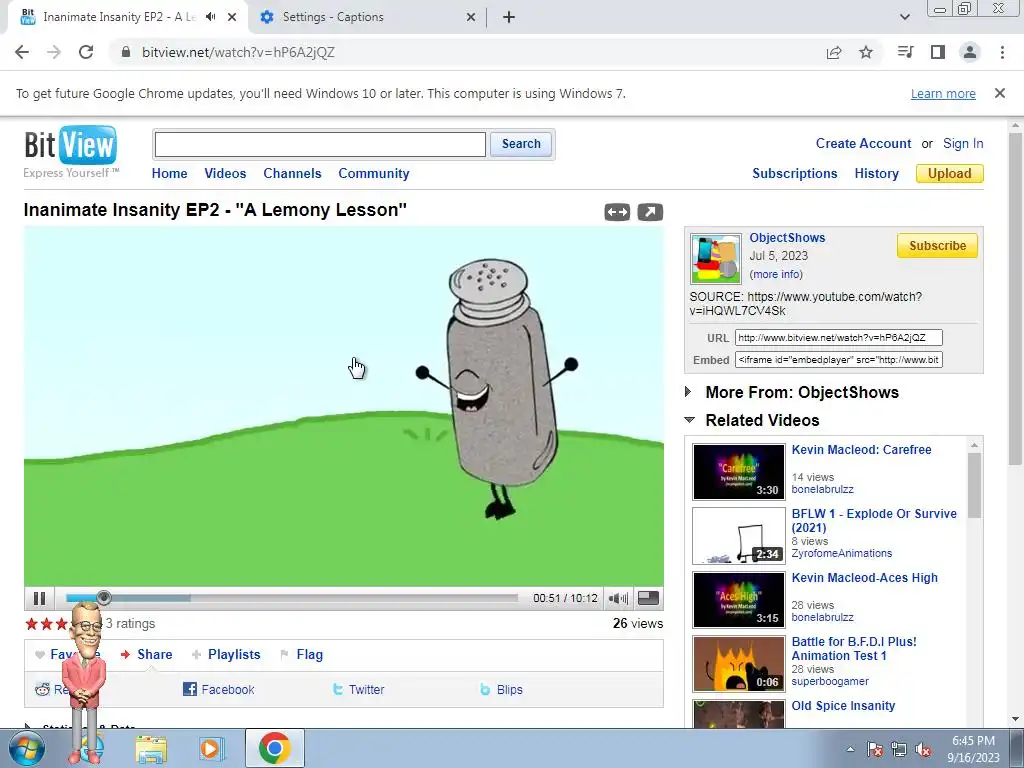Click the (more info) link
1024x768 pixels.
[776, 274]
